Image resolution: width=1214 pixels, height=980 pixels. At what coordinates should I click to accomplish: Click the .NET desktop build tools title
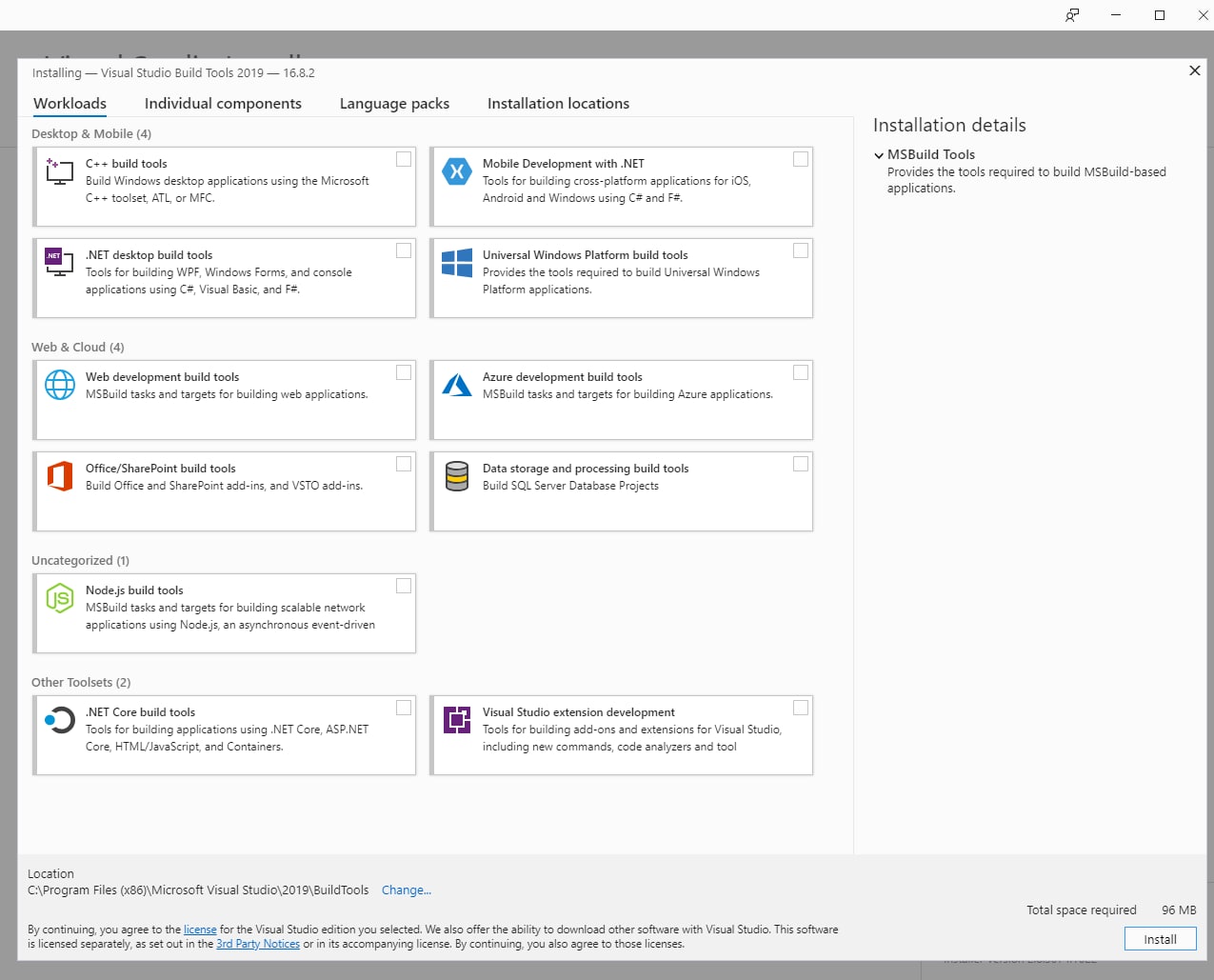(x=149, y=255)
